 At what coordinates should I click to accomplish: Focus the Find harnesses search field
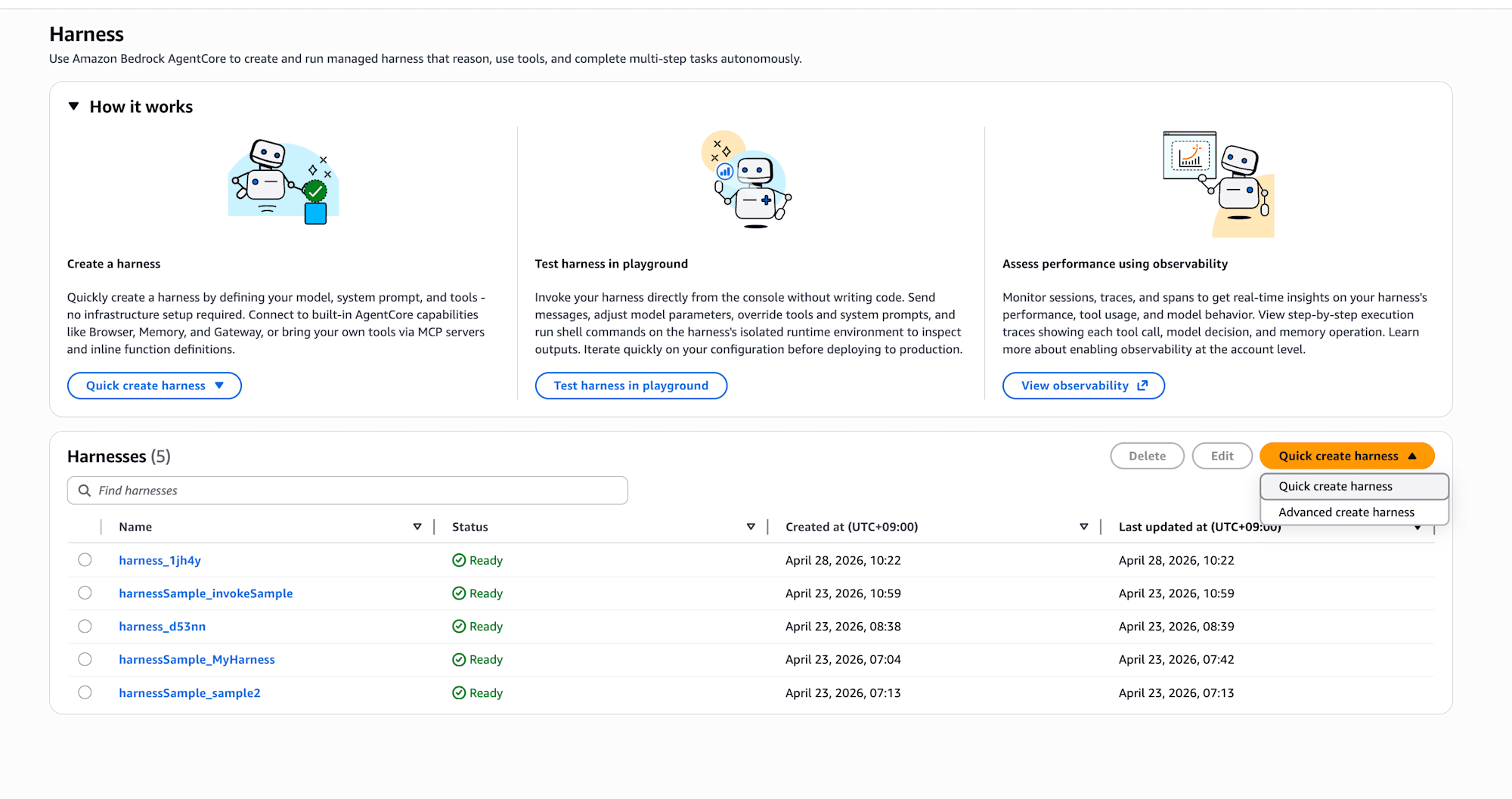point(348,491)
